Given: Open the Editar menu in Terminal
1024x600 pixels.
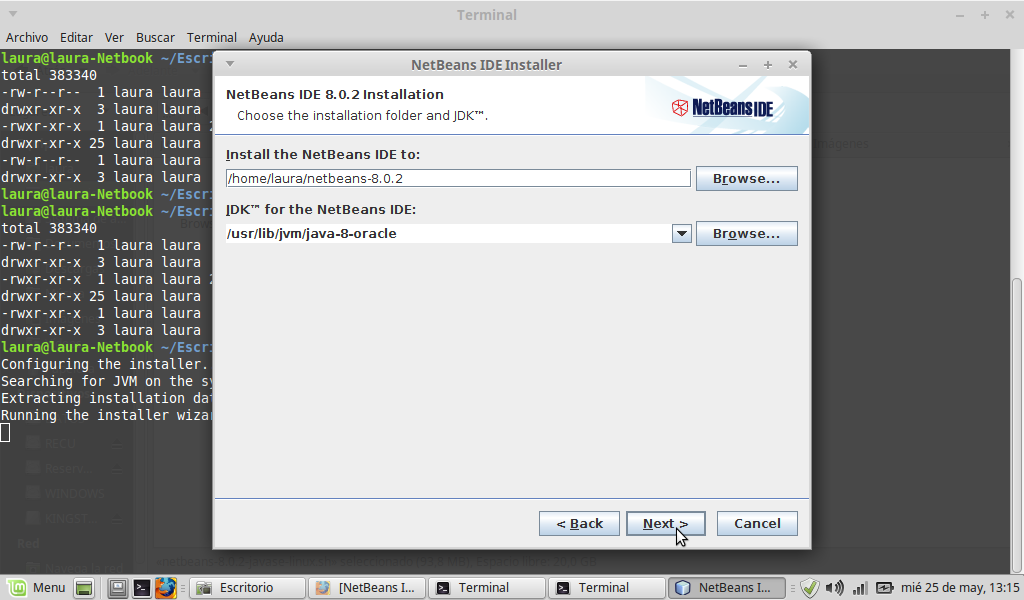Looking at the screenshot, I should pyautogui.click(x=77, y=37).
